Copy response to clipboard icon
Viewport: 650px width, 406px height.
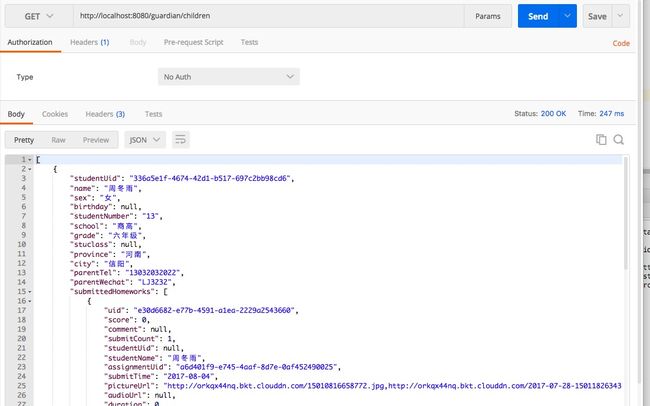pos(601,140)
